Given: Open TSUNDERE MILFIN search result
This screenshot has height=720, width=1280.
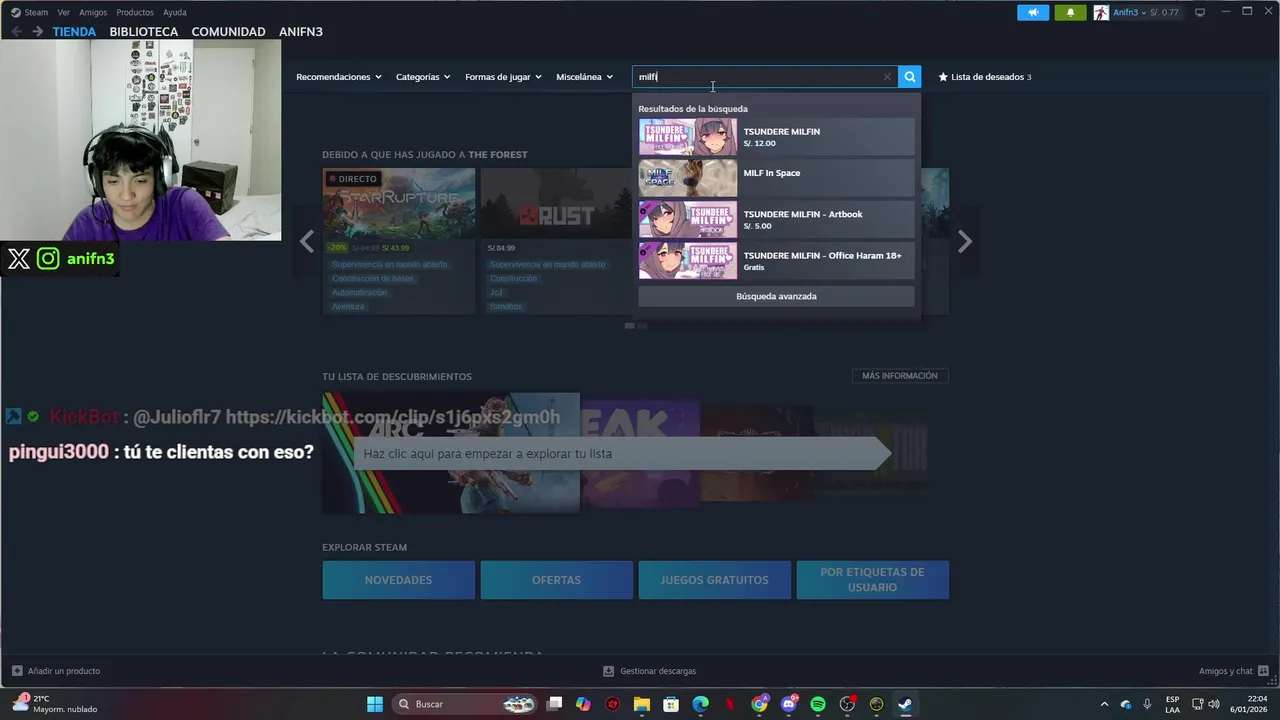Looking at the screenshot, I should (x=776, y=137).
